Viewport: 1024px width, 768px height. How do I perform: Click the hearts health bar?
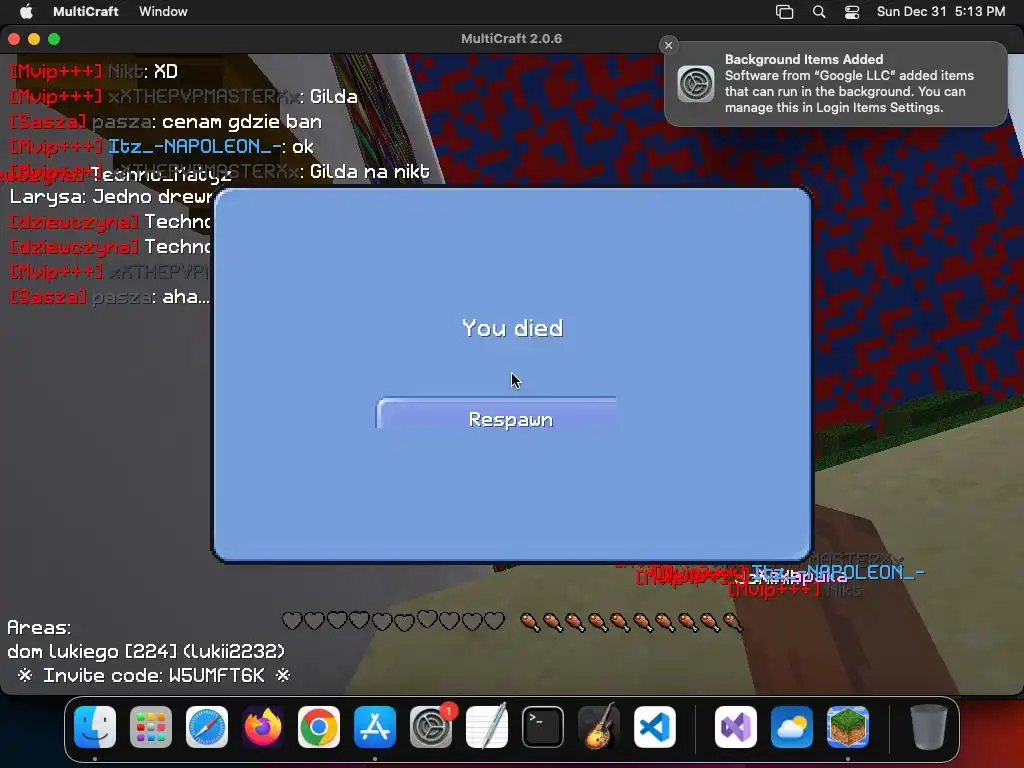393,620
